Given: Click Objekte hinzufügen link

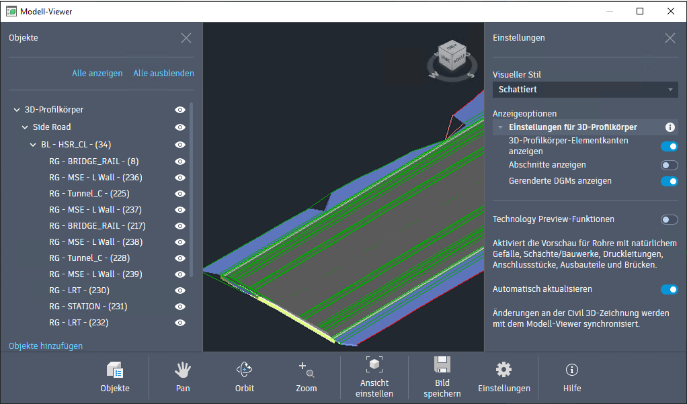Looking at the screenshot, I should 46,345.
